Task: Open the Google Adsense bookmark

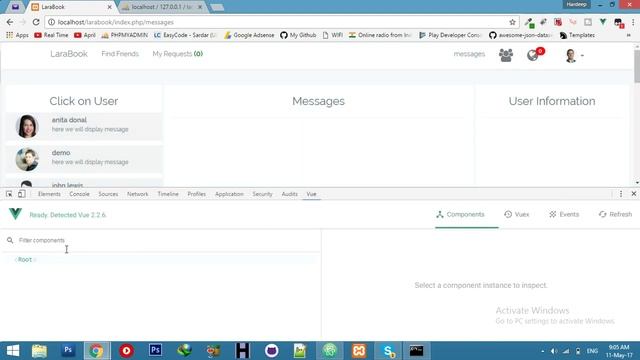Action: click(249, 35)
